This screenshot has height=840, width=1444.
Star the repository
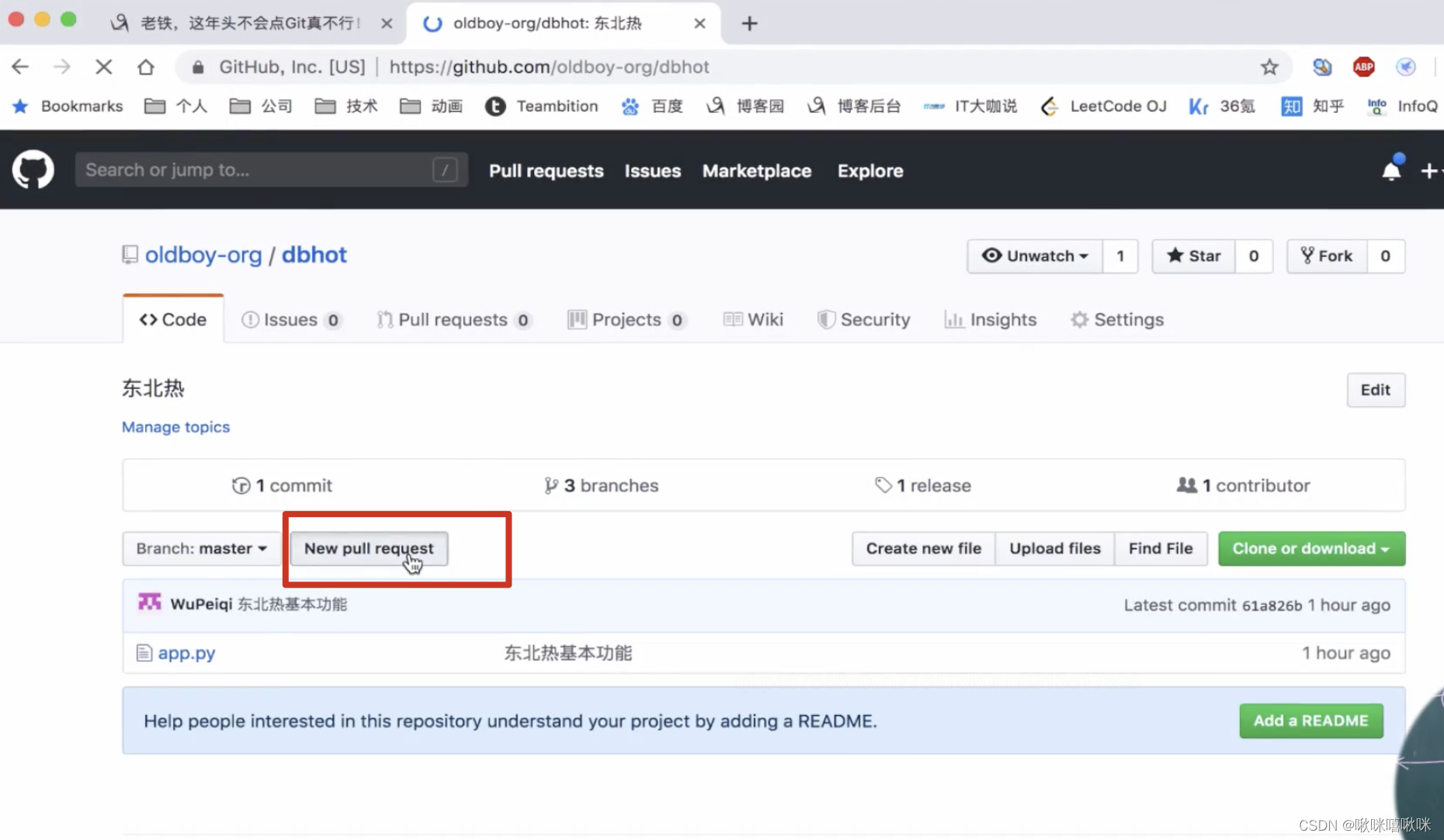click(1194, 256)
